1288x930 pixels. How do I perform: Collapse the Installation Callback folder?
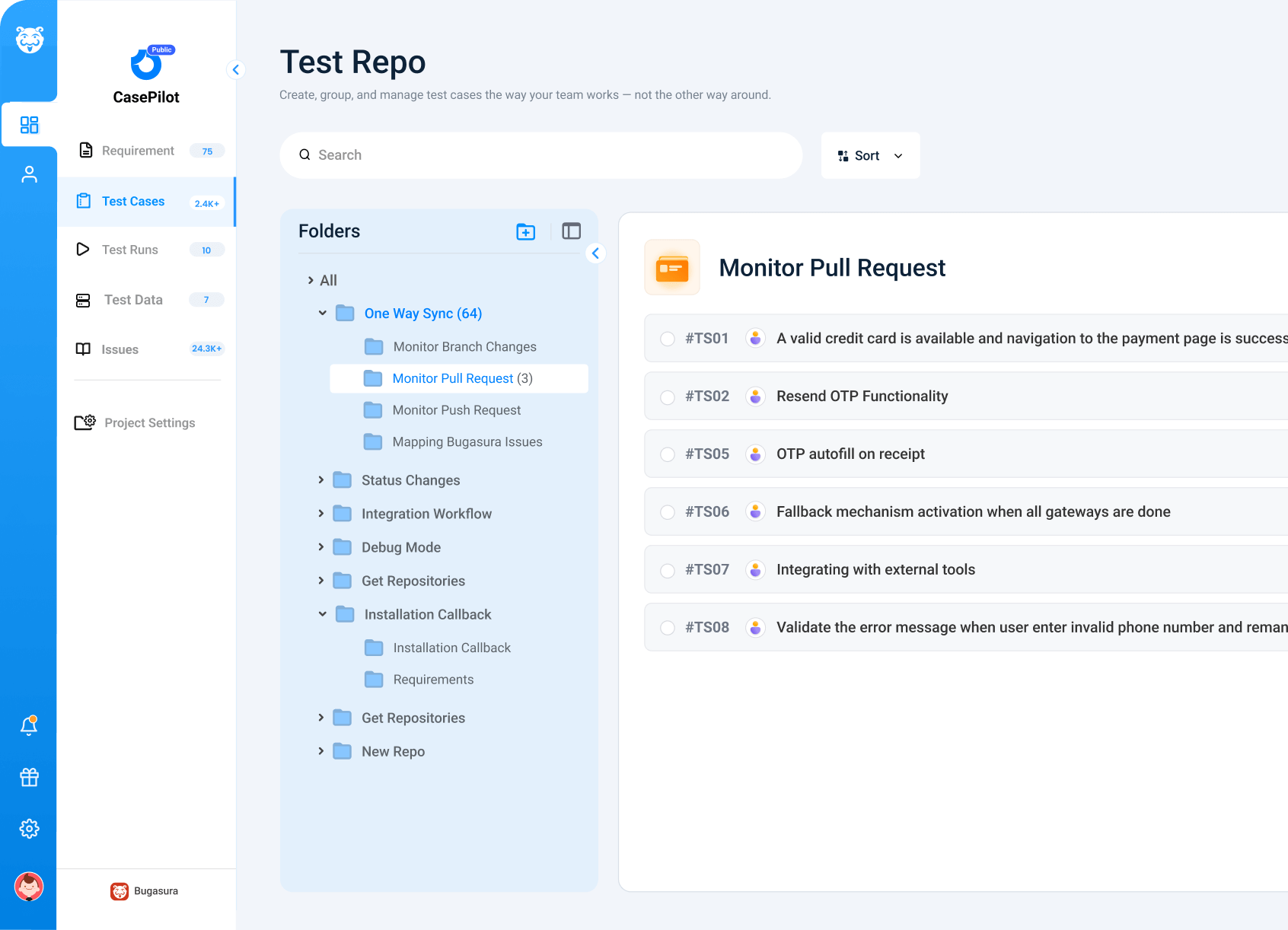point(323,614)
